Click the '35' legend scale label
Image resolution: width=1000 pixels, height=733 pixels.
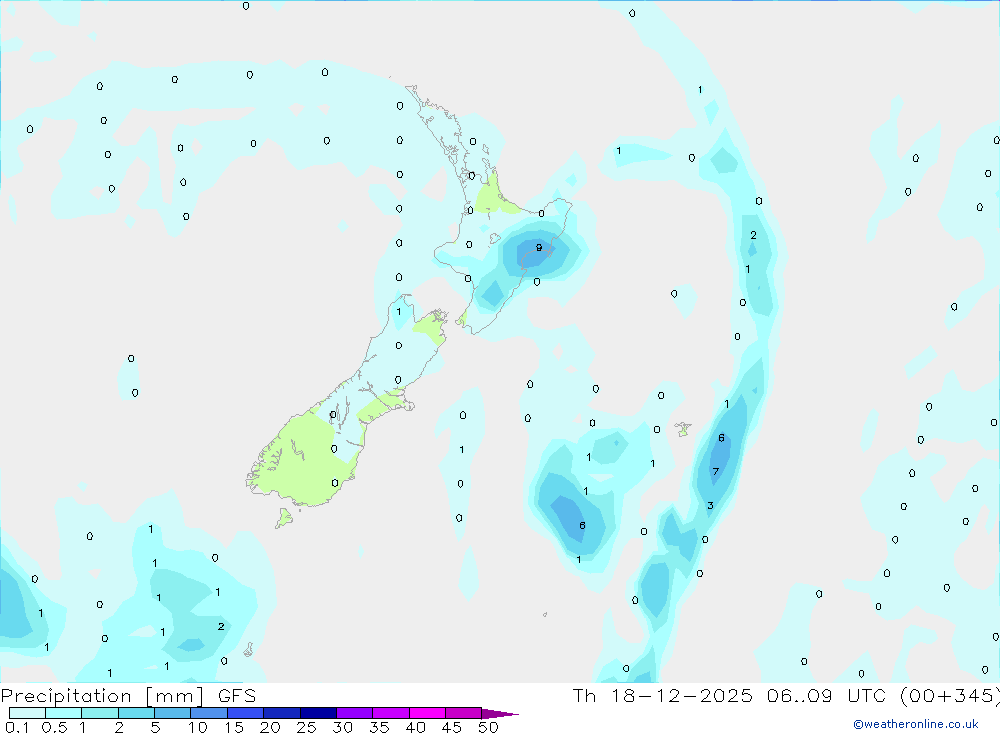click(x=379, y=727)
